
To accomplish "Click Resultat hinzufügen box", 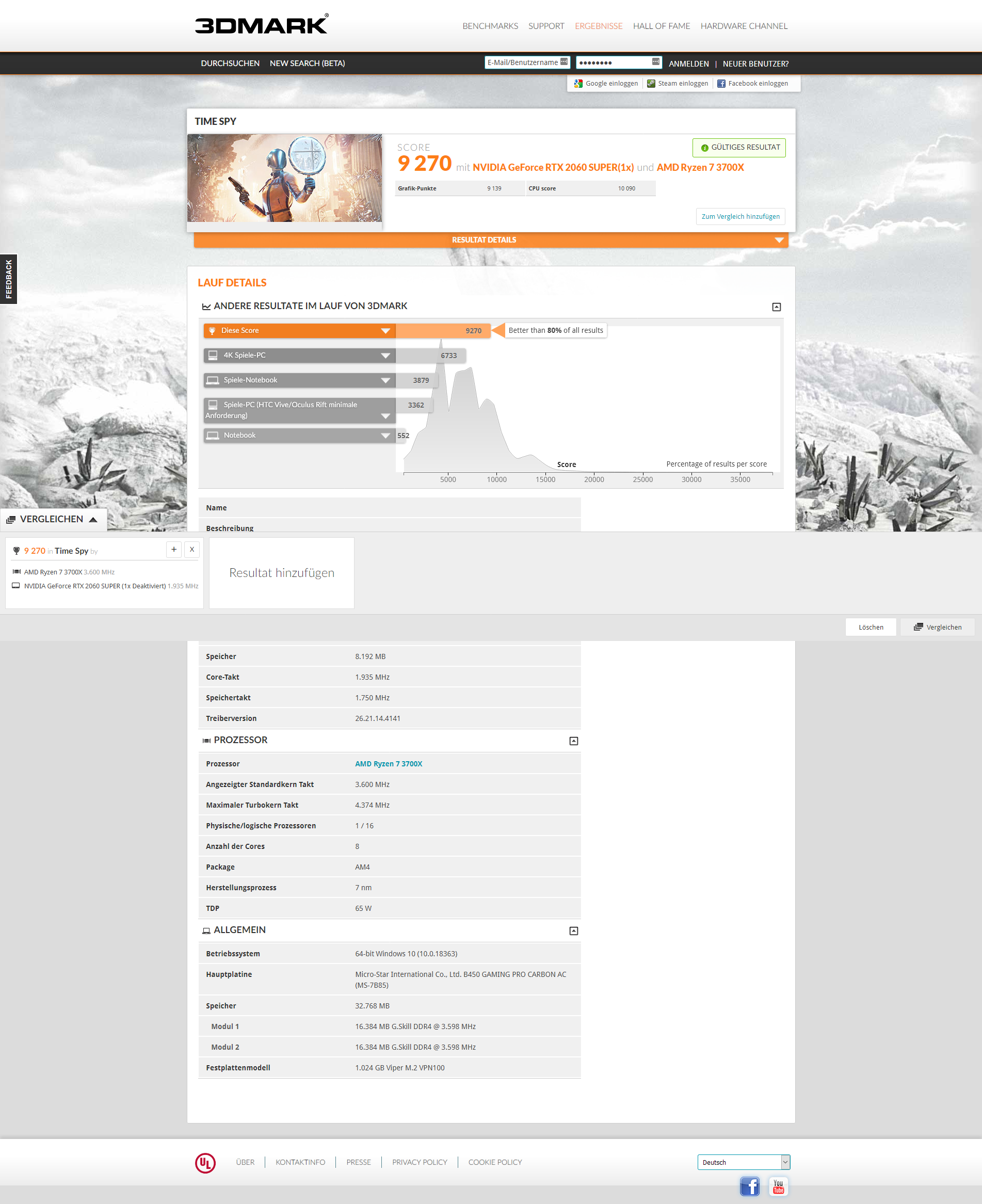I will tap(282, 572).
